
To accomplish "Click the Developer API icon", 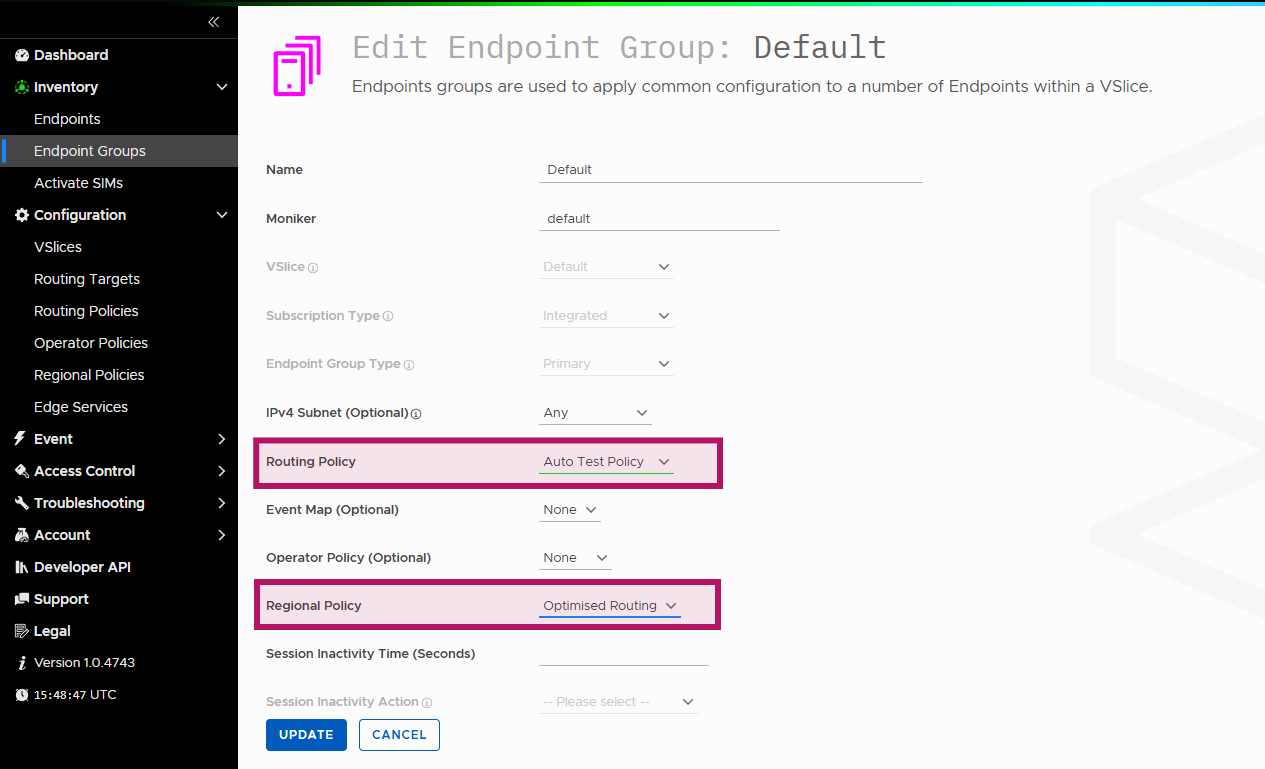I will tap(22, 567).
